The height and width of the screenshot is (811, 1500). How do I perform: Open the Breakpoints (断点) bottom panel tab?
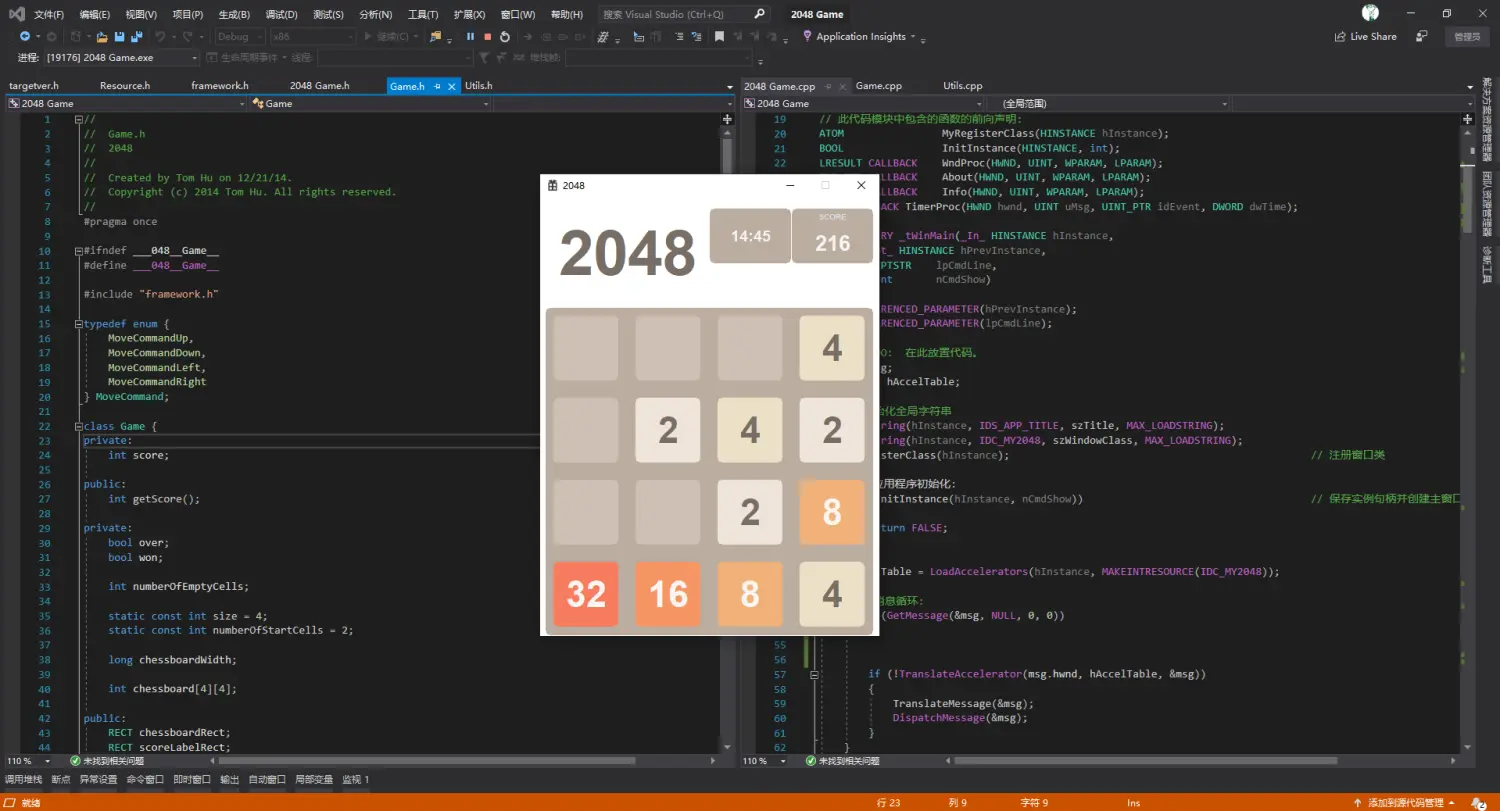coord(61,779)
